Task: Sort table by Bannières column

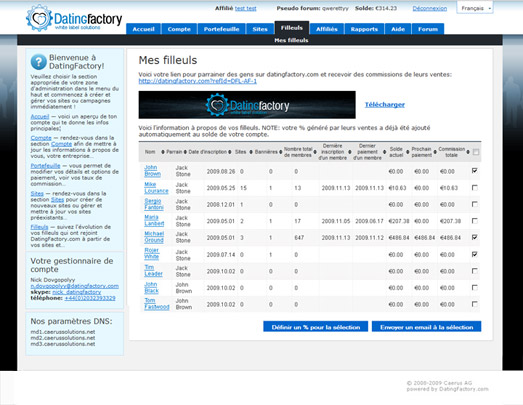Action: [x=281, y=152]
